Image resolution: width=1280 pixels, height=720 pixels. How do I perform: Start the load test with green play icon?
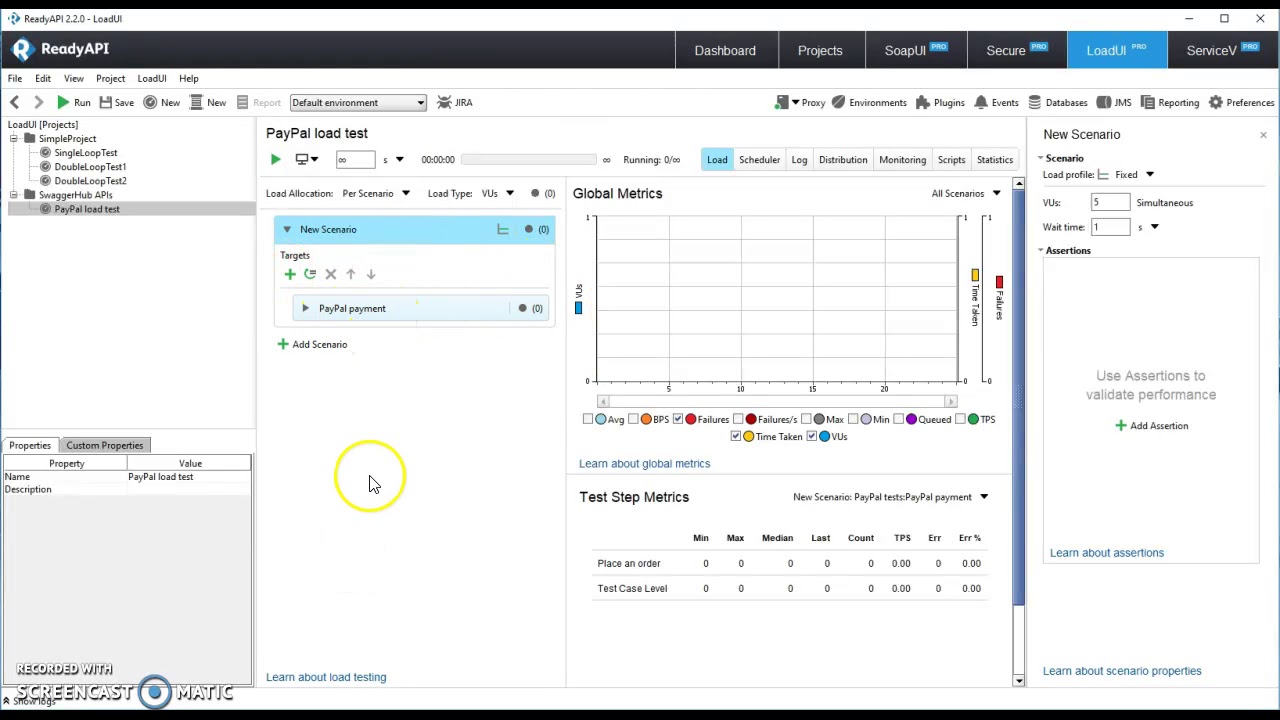click(275, 160)
